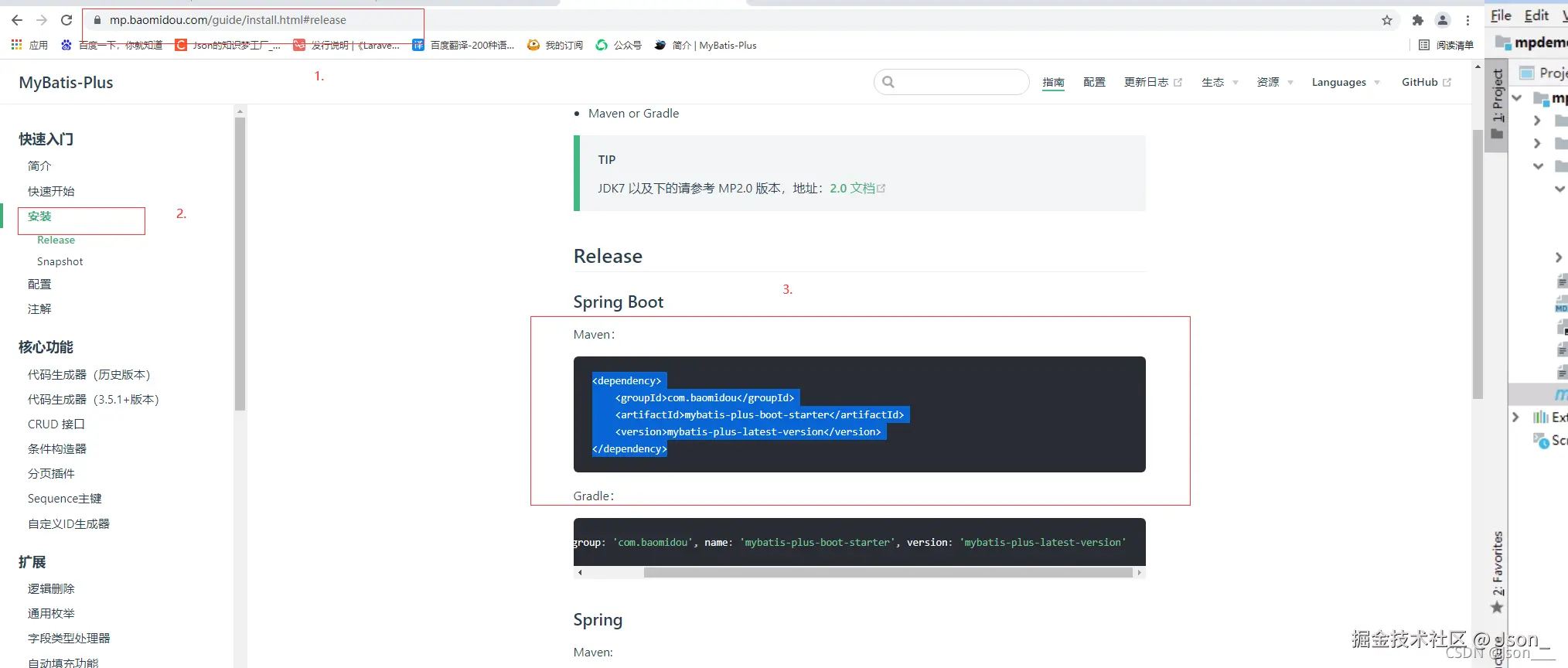The width and height of the screenshot is (1568, 668).
Task: Open the Edit menu in IntelliJ
Action: [1536, 15]
